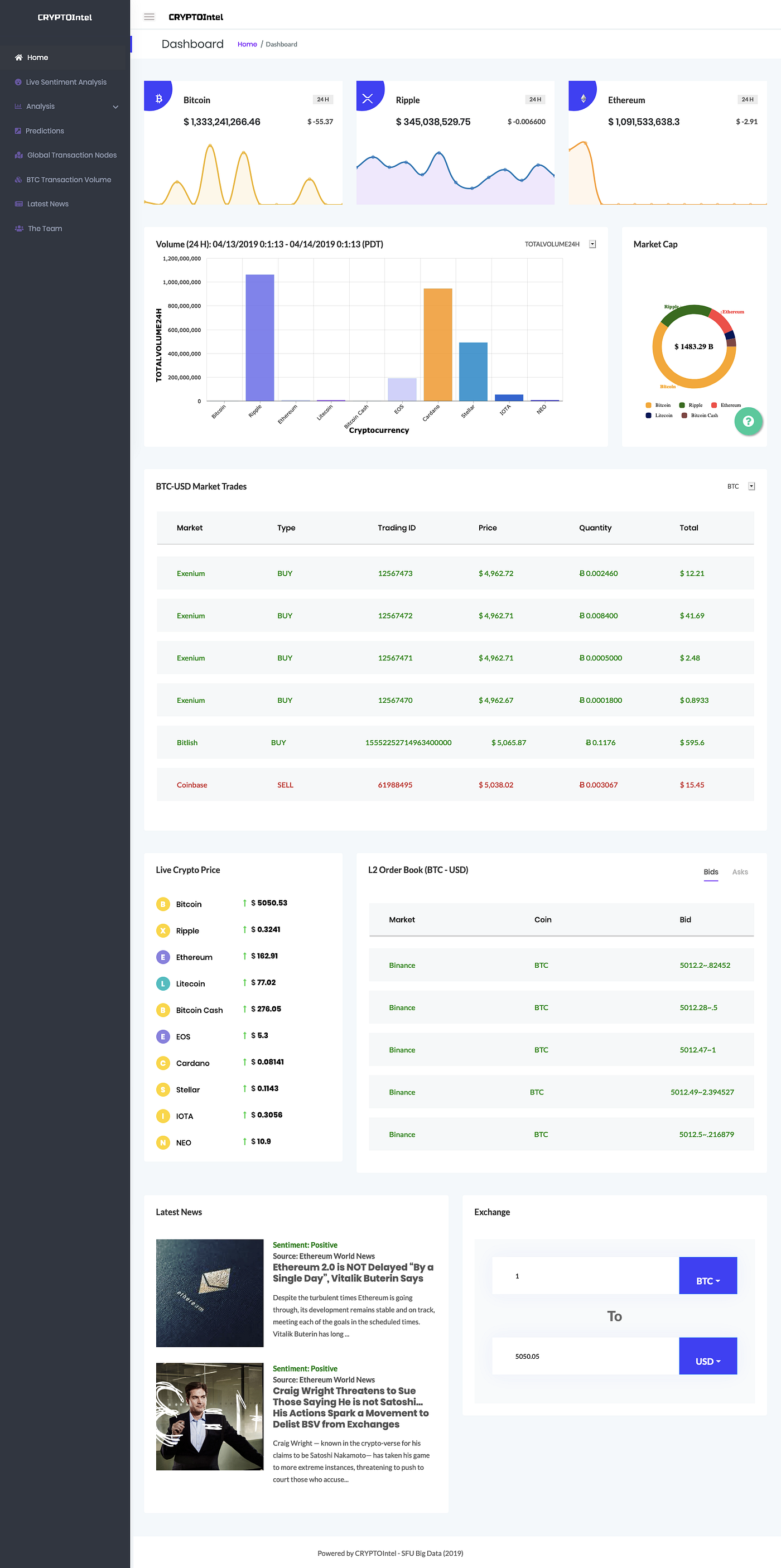The image size is (781, 1568).
Task: Click Live Sentiment Analysis icon
Action: point(18,82)
